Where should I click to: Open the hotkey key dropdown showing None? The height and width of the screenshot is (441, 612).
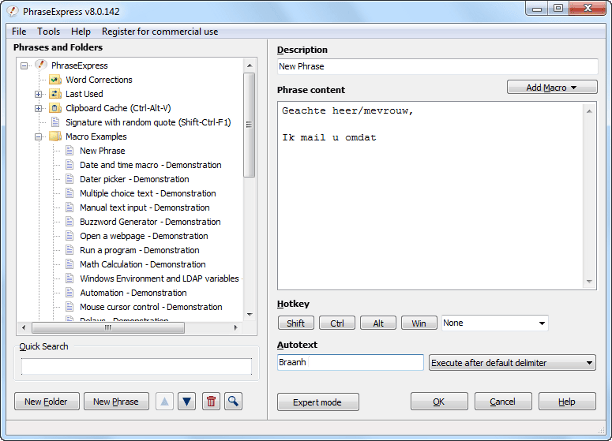click(495, 323)
